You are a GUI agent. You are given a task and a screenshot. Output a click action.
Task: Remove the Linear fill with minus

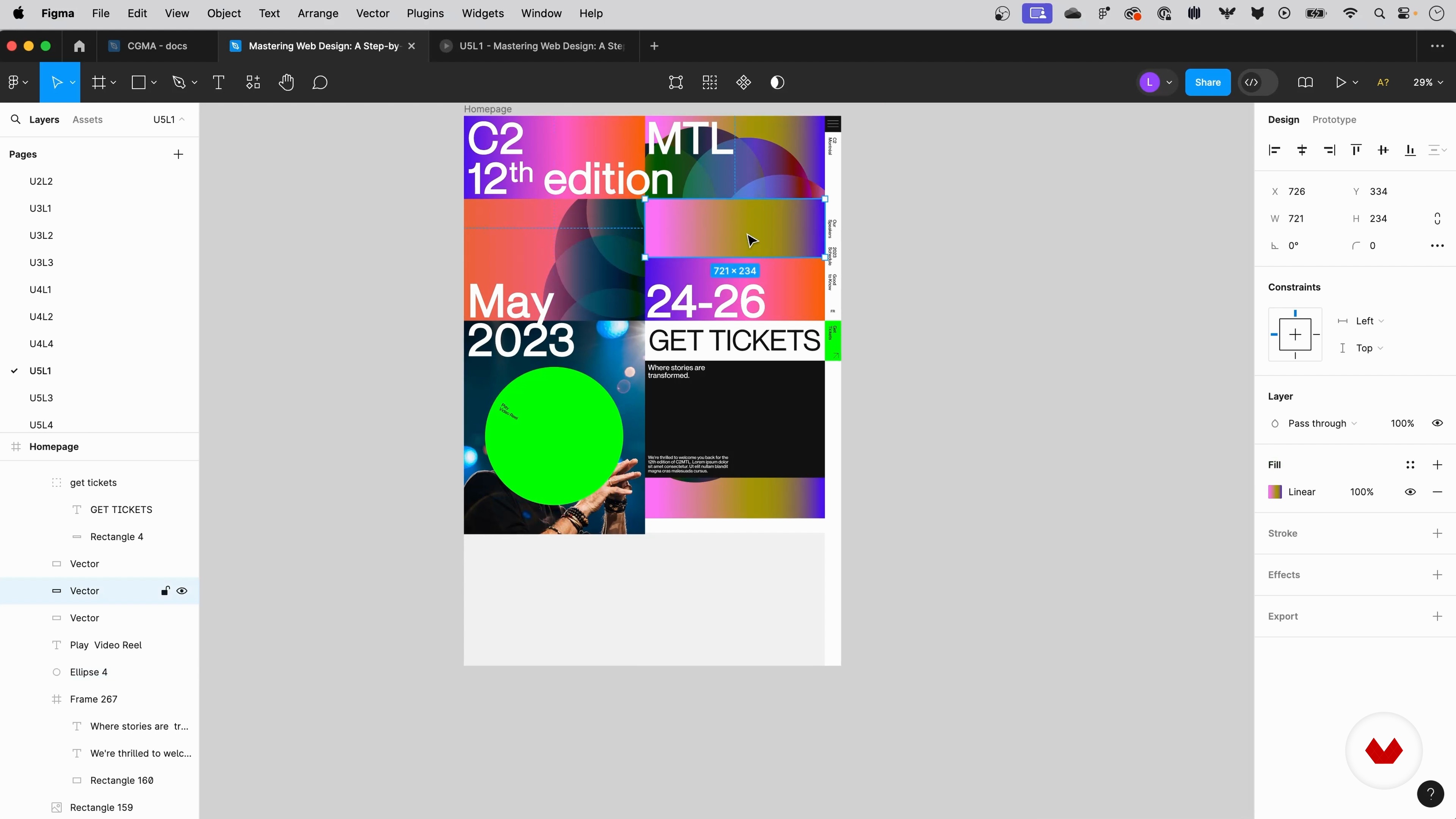1437,492
